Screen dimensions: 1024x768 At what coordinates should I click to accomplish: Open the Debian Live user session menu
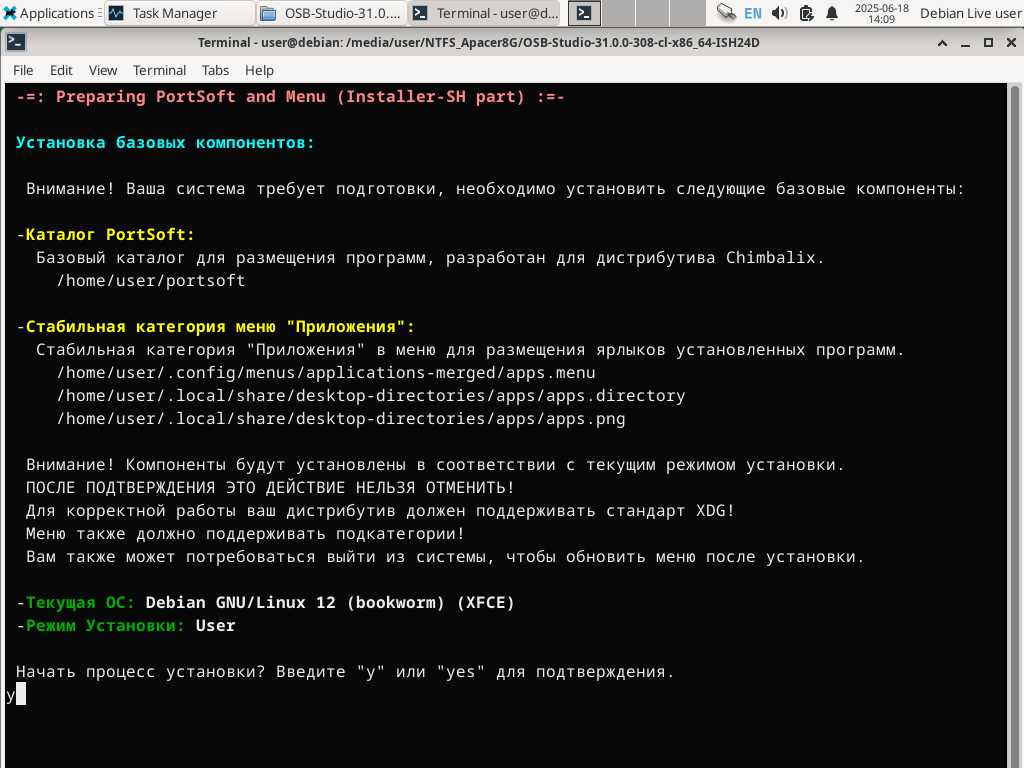click(x=970, y=13)
